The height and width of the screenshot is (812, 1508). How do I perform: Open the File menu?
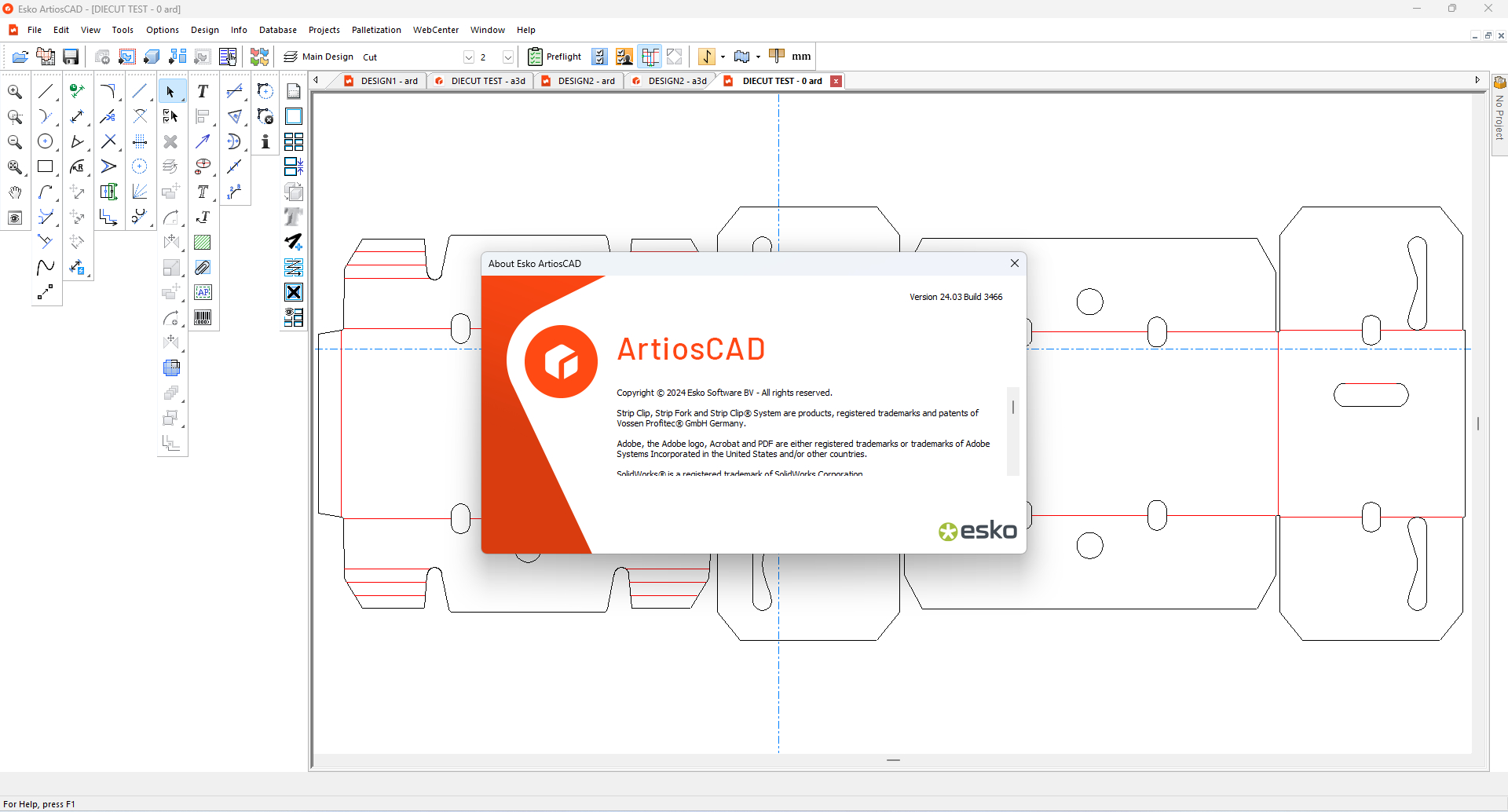(x=35, y=30)
